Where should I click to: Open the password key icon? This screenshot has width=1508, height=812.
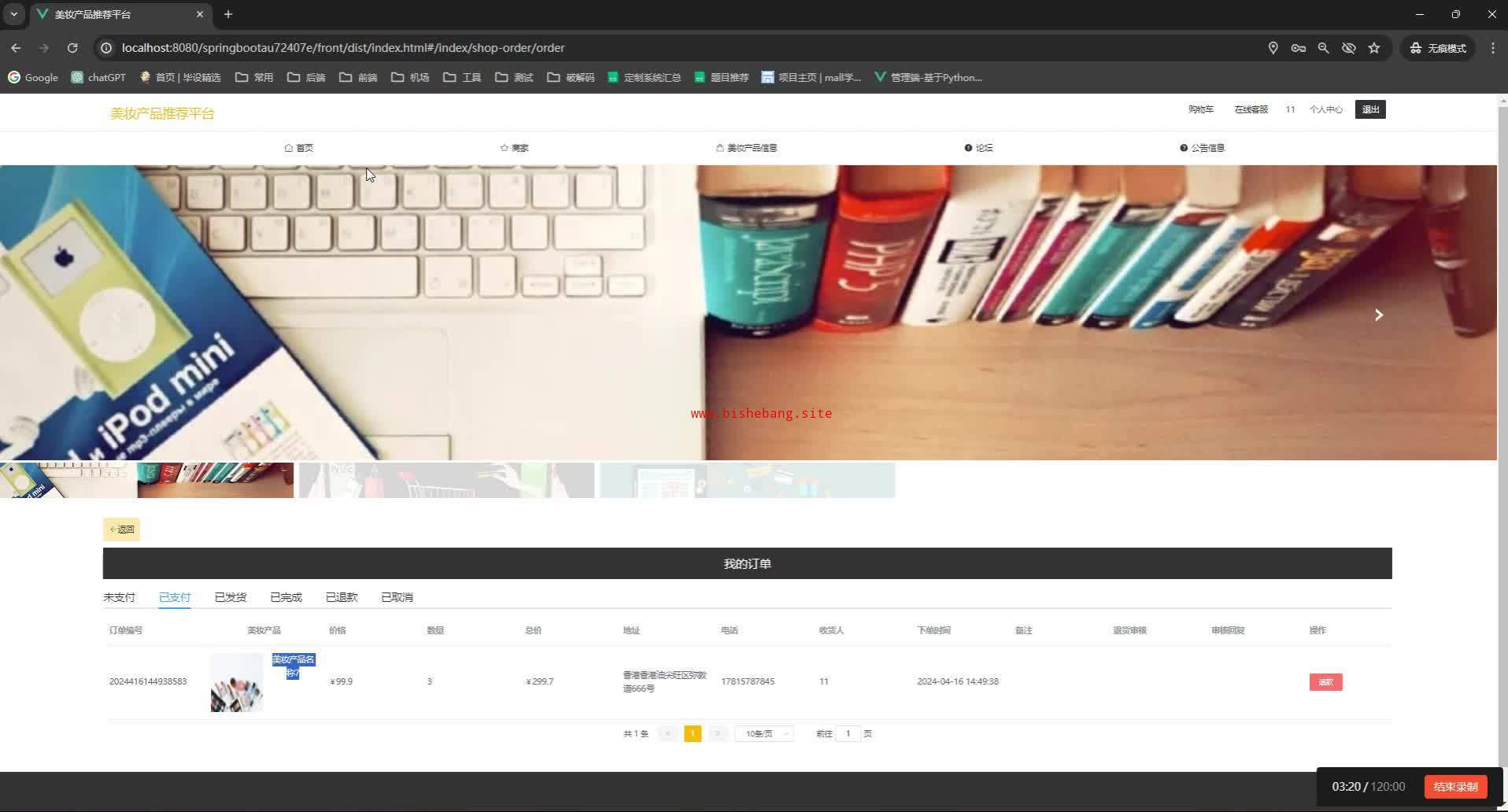[x=1298, y=48]
